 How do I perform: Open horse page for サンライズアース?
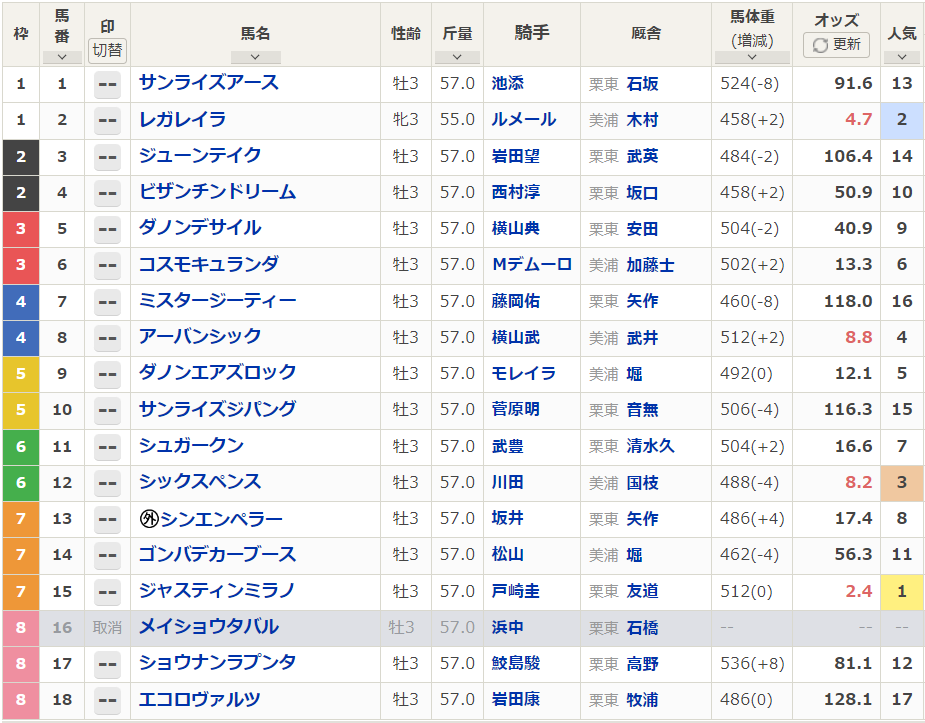tap(208, 83)
